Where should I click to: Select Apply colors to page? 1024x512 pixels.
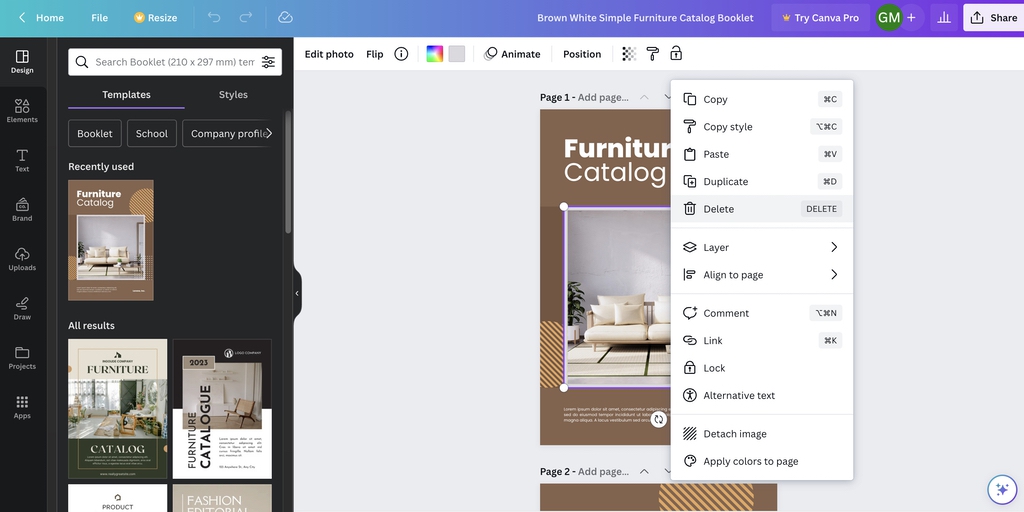pos(761,461)
